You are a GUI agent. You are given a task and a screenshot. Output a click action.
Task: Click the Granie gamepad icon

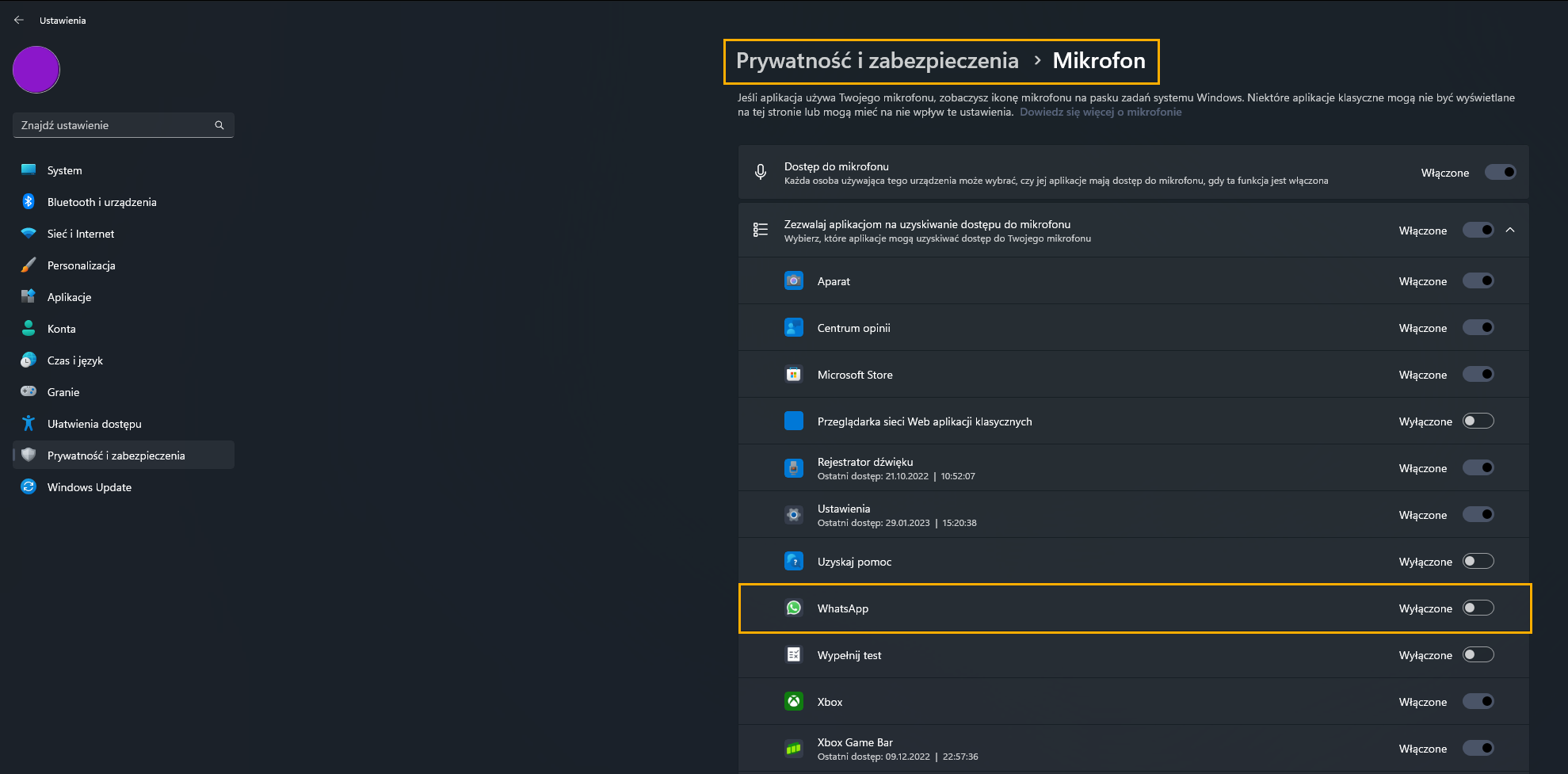click(29, 391)
